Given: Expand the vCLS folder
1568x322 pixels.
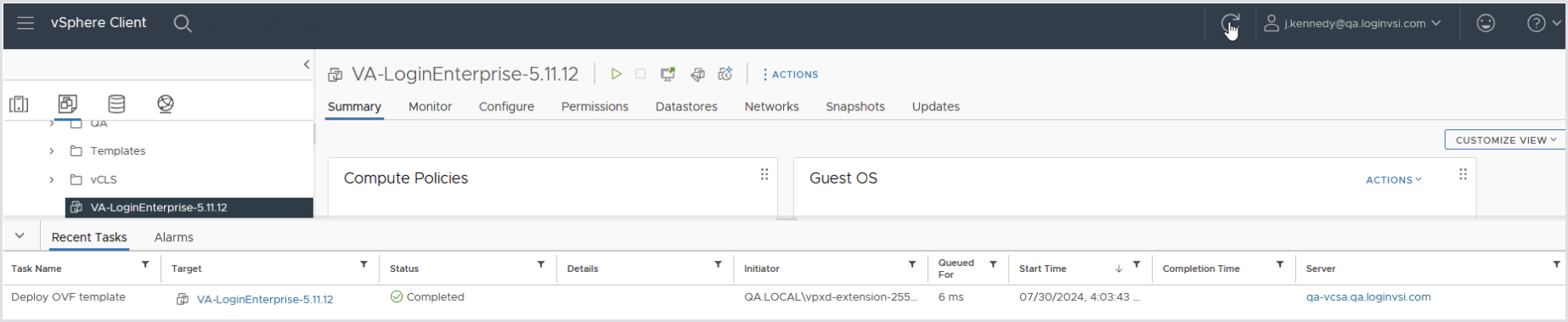Looking at the screenshot, I should click(x=52, y=180).
